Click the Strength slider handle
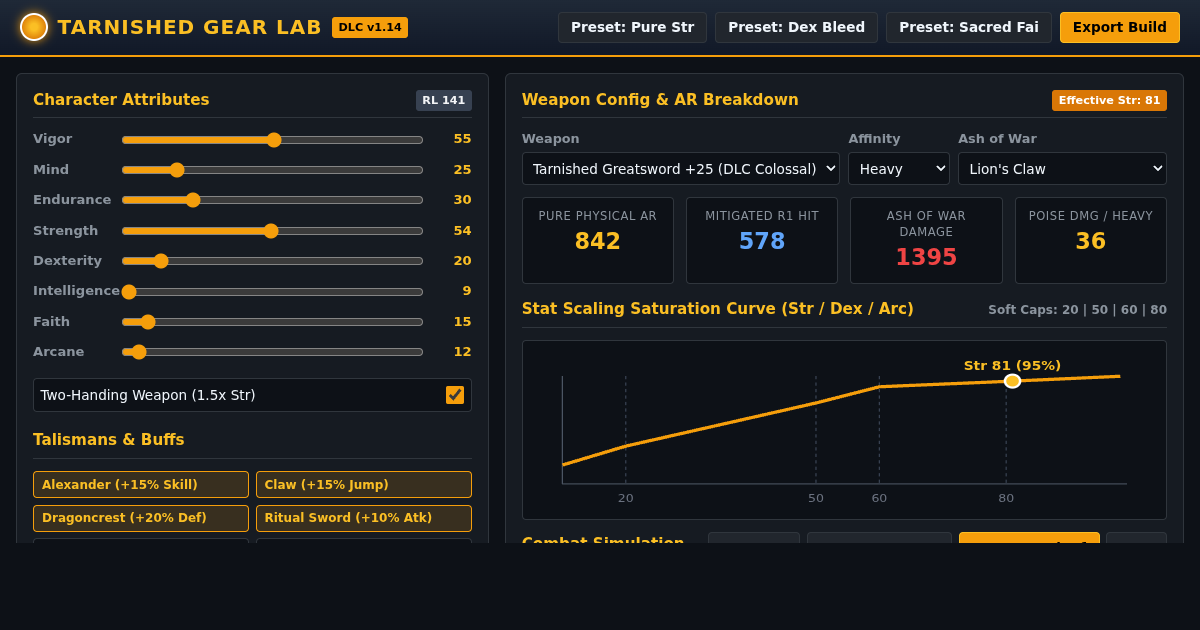This screenshot has width=1200, height=630. point(271,231)
